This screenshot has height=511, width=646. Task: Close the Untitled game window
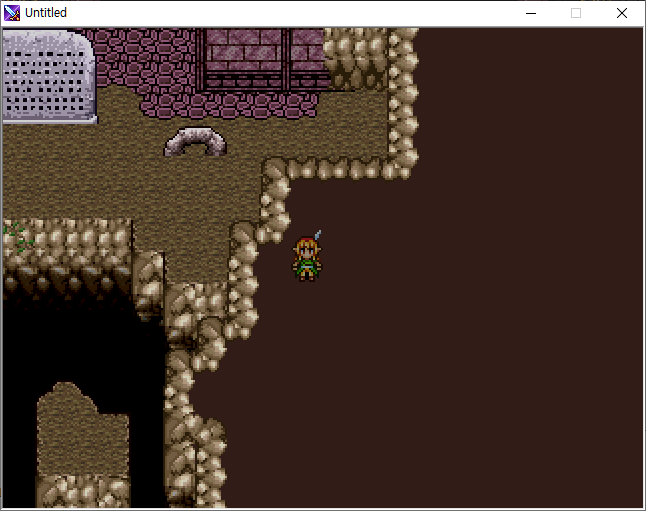pyautogui.click(x=622, y=13)
